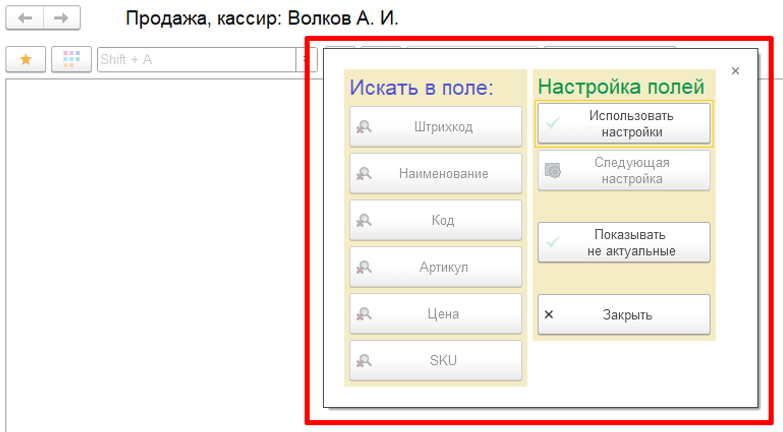The height and width of the screenshot is (432, 783).
Task: Select Цена as the search field
Action: (435, 314)
